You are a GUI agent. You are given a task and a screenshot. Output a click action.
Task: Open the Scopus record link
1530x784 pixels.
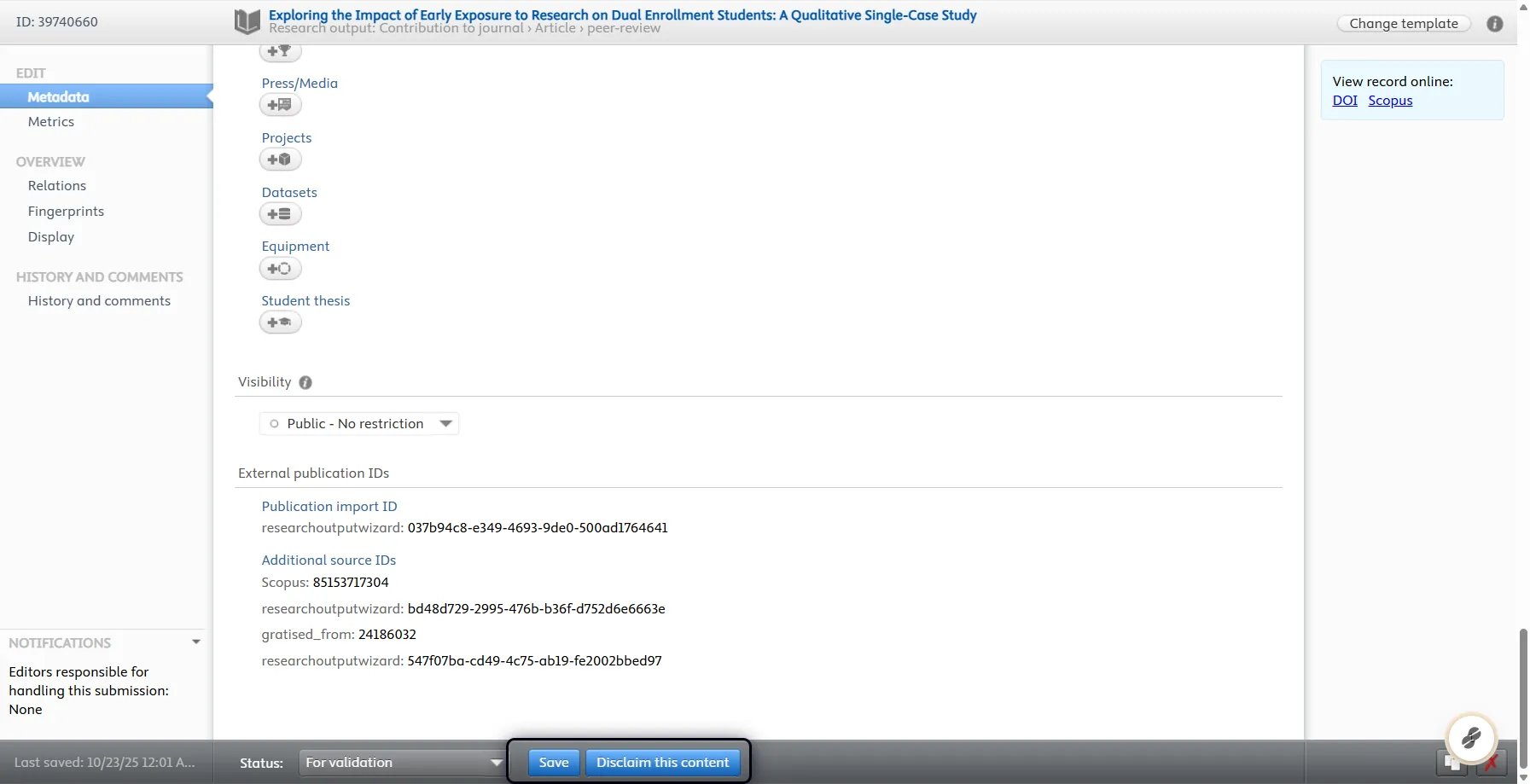(x=1390, y=101)
